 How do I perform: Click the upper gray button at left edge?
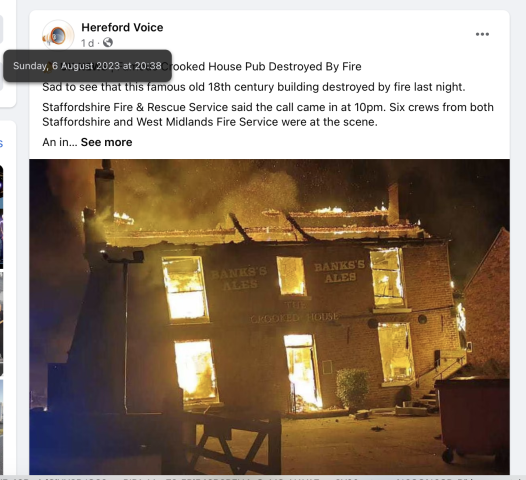1,29
